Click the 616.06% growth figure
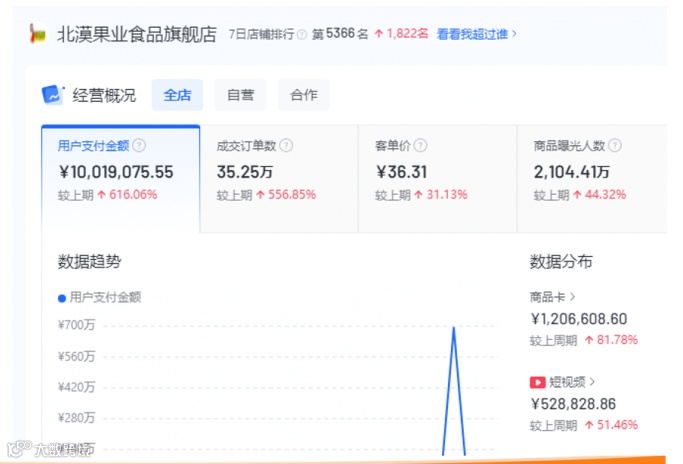Viewport: 683px width, 464px height. pos(133,195)
